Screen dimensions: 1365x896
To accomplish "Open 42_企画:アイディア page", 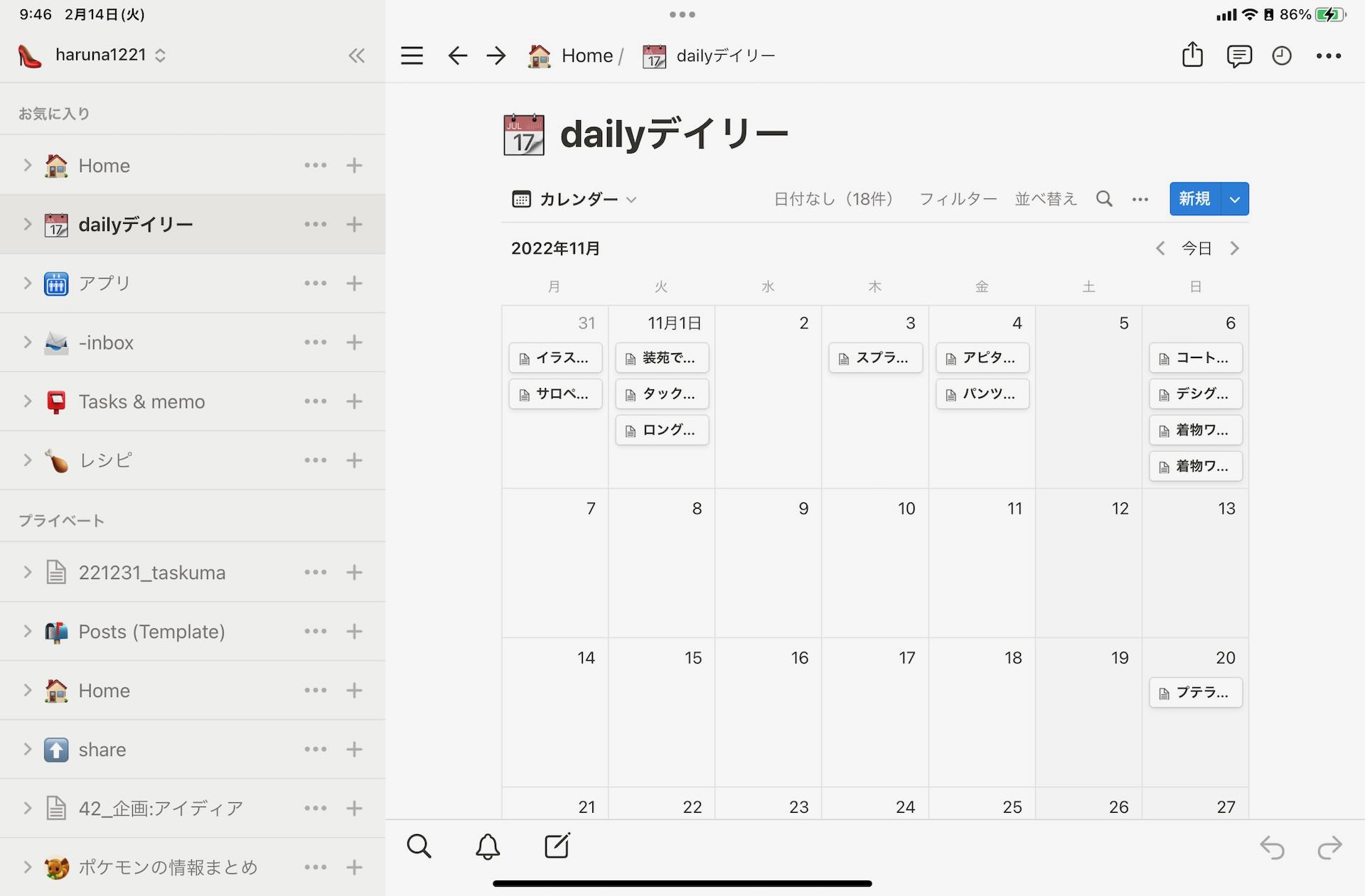I will 161,809.
